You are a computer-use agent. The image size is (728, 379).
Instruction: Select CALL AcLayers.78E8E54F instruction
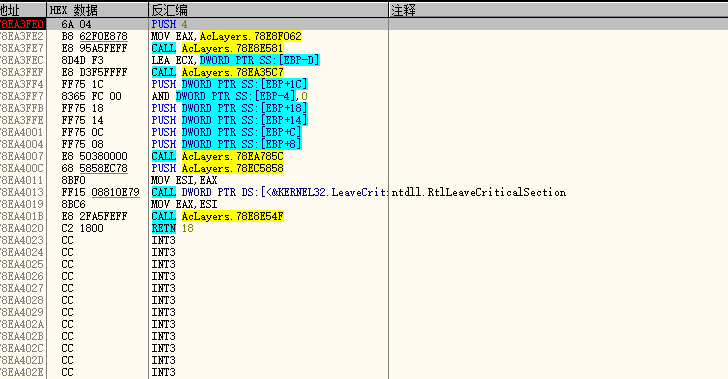pyautogui.click(x=217, y=216)
